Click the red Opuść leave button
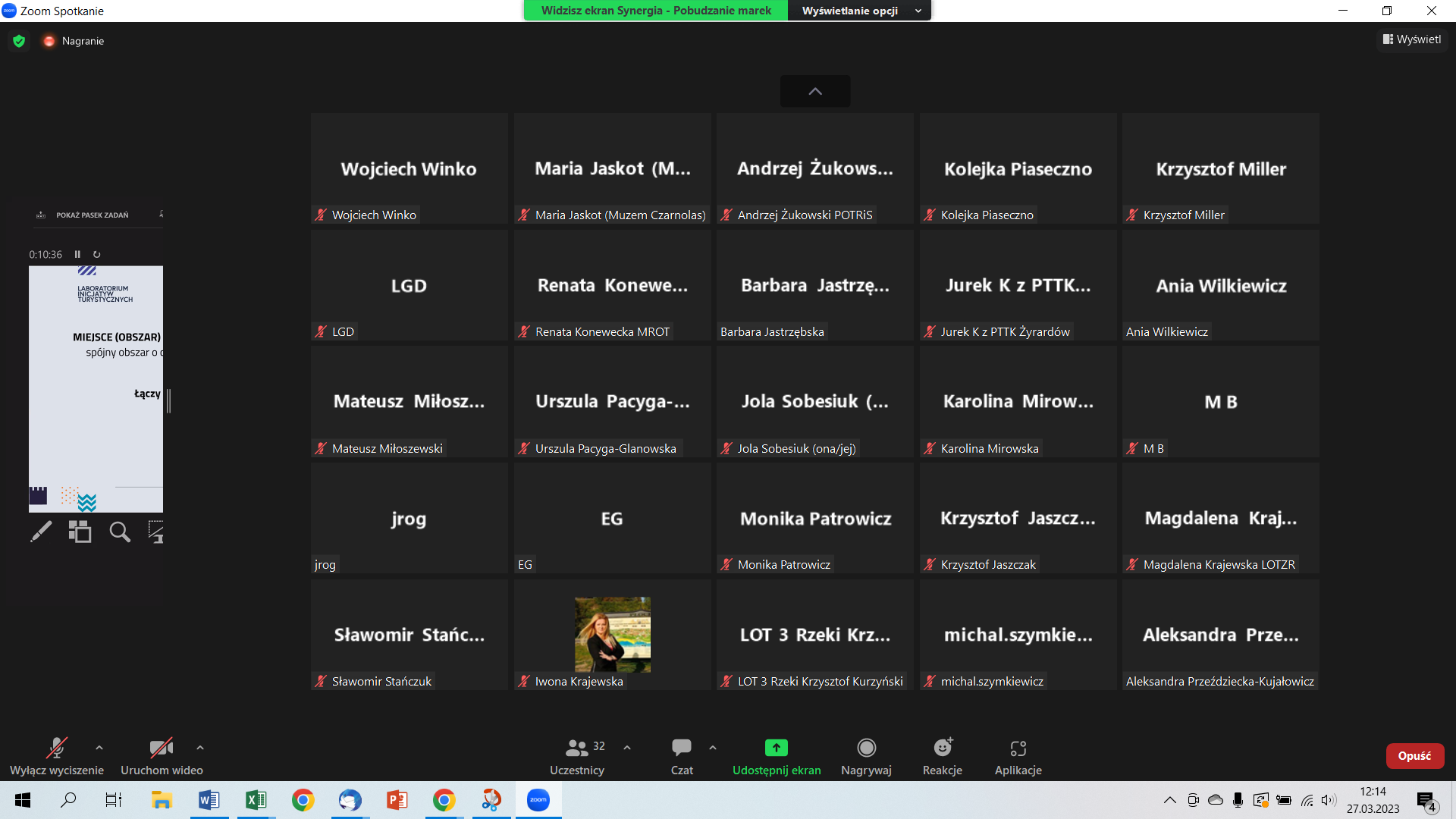Viewport: 1456px width, 819px height. (x=1414, y=756)
